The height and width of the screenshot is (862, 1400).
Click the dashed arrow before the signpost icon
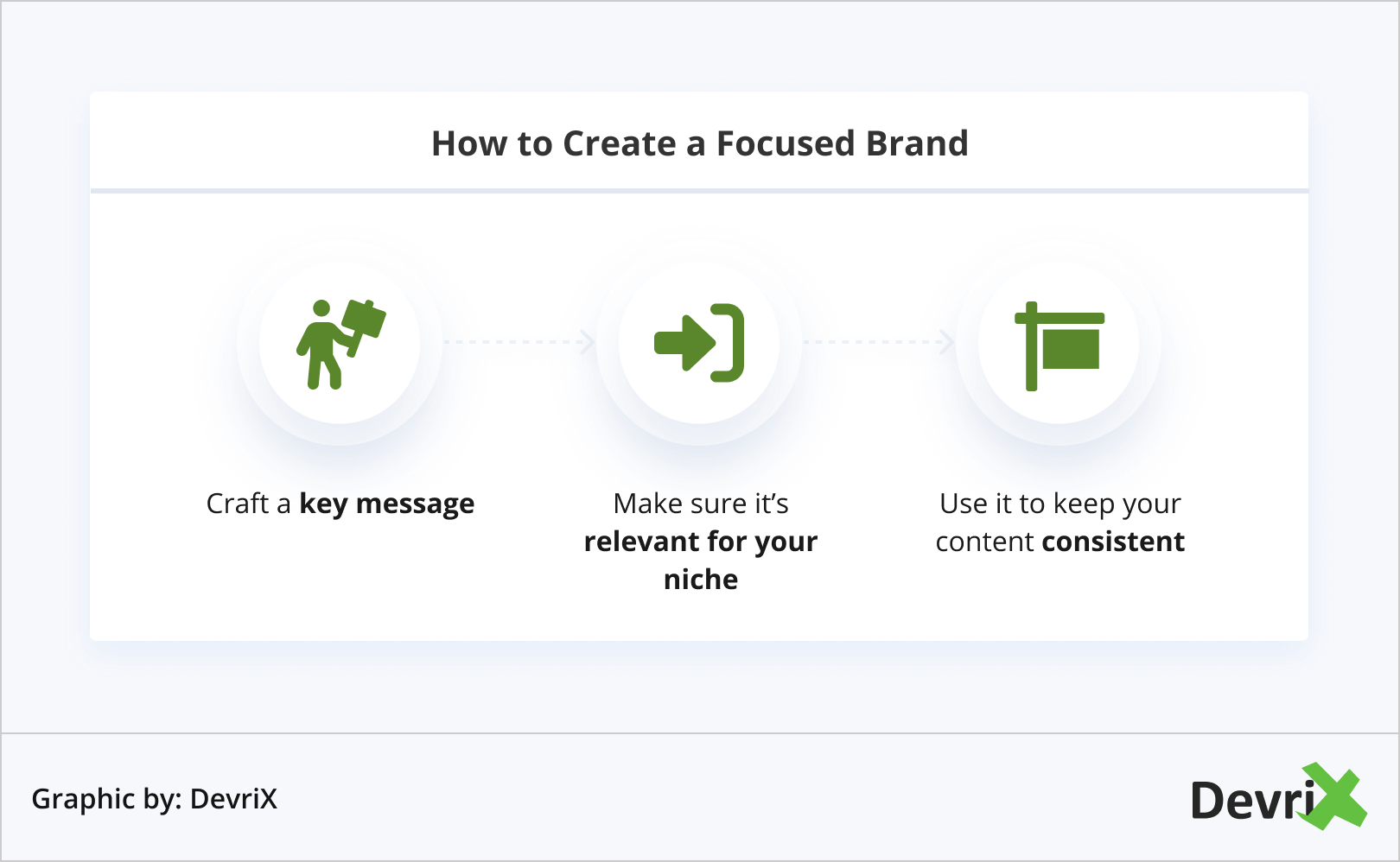point(878,342)
